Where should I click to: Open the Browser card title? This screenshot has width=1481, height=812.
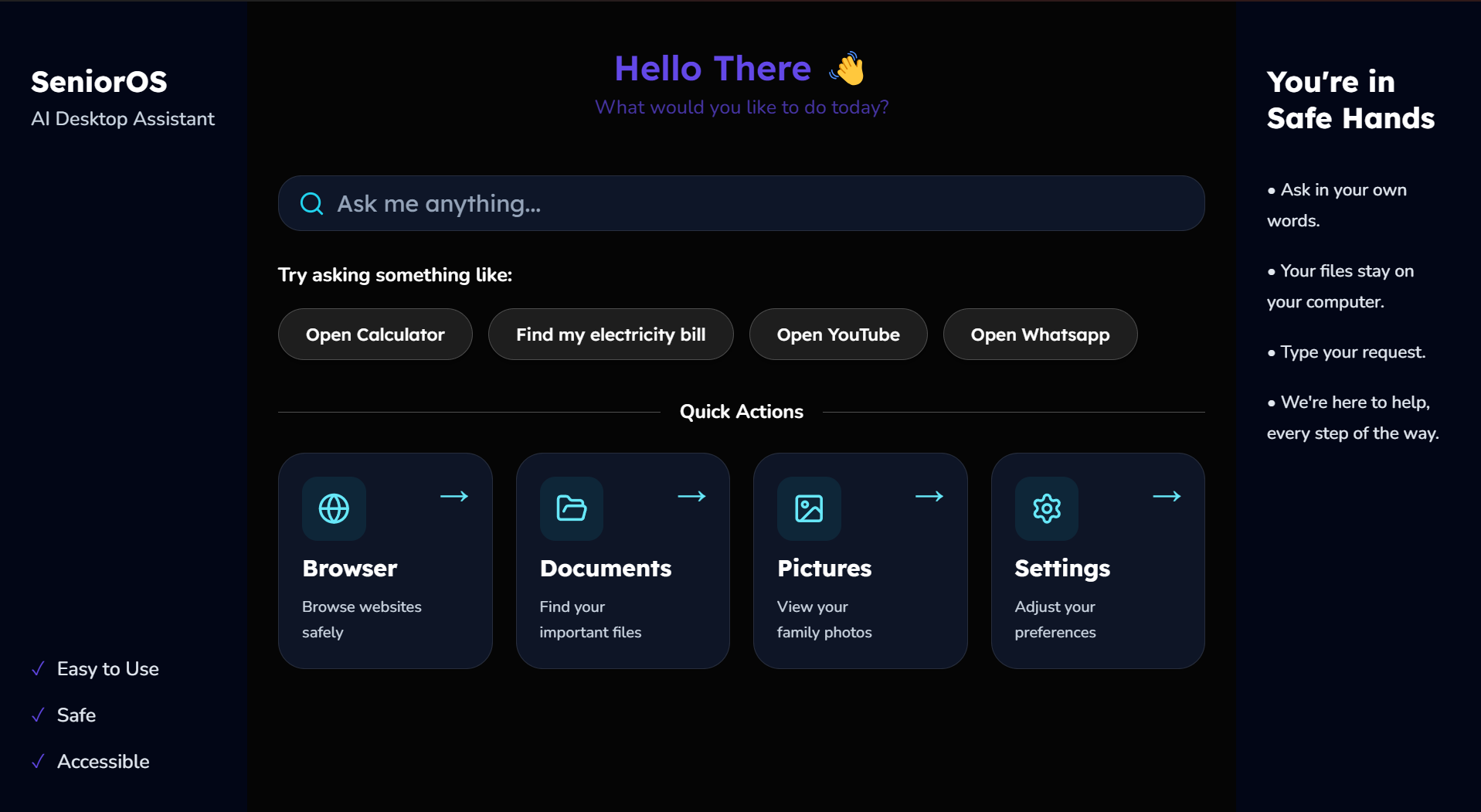coord(350,568)
